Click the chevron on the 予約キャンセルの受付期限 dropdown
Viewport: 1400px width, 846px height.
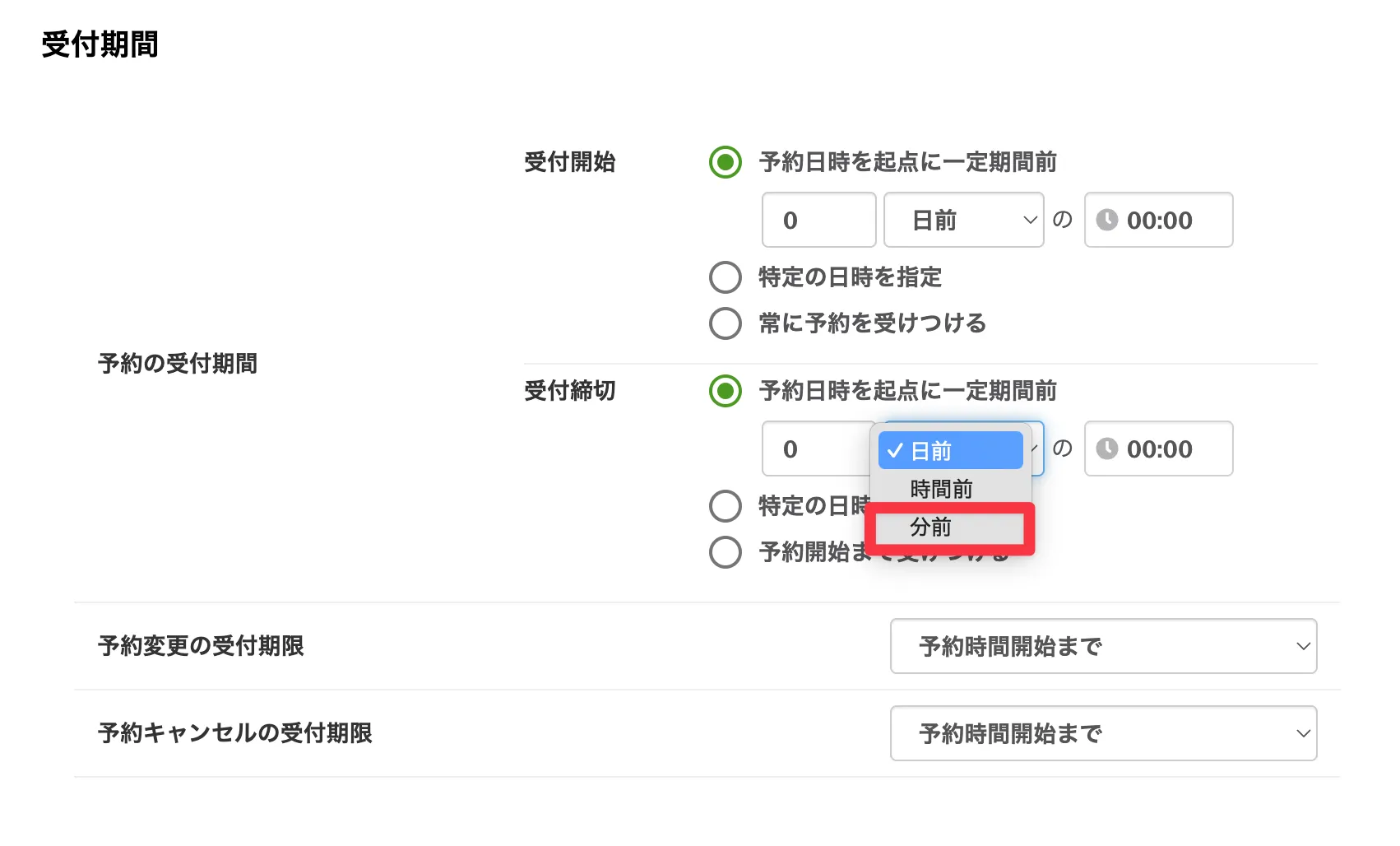[x=1303, y=733]
